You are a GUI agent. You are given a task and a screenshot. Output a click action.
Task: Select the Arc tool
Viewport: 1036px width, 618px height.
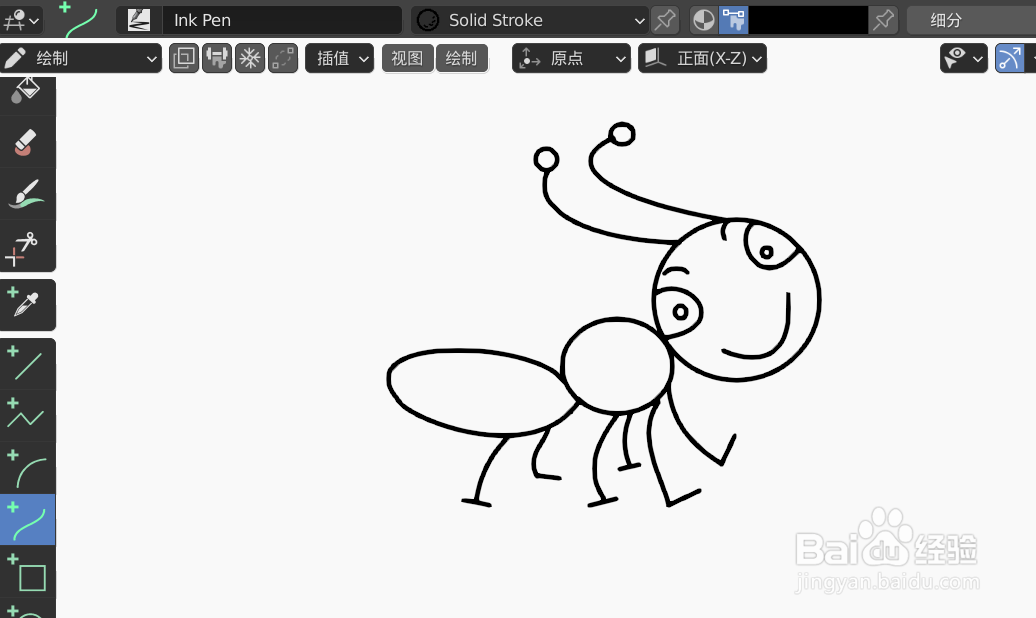click(27, 468)
